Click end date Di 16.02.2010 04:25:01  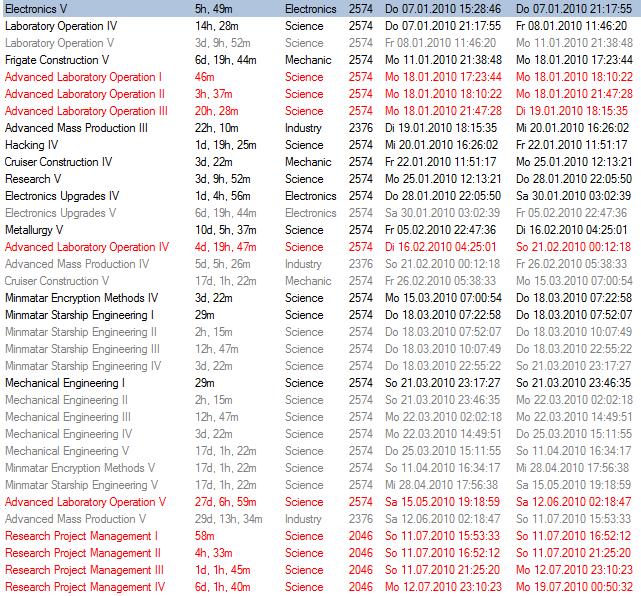pos(572,230)
